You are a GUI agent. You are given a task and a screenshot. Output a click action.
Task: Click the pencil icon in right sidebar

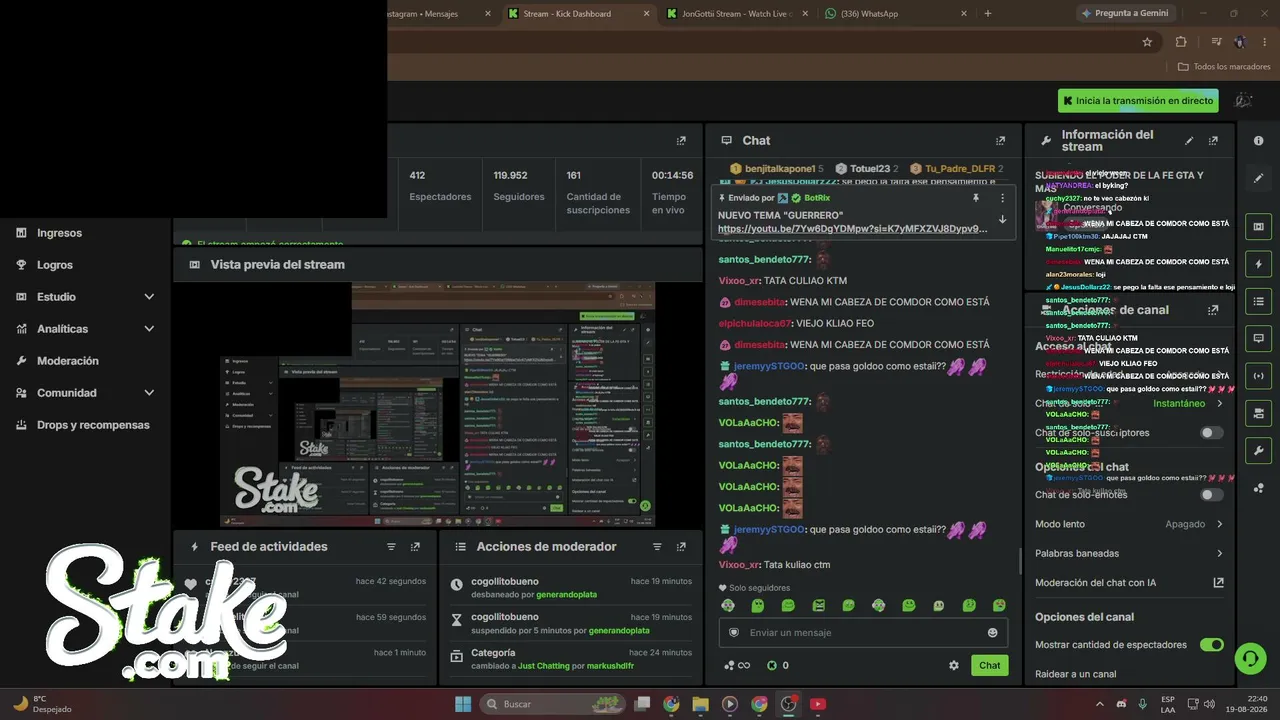click(1258, 178)
